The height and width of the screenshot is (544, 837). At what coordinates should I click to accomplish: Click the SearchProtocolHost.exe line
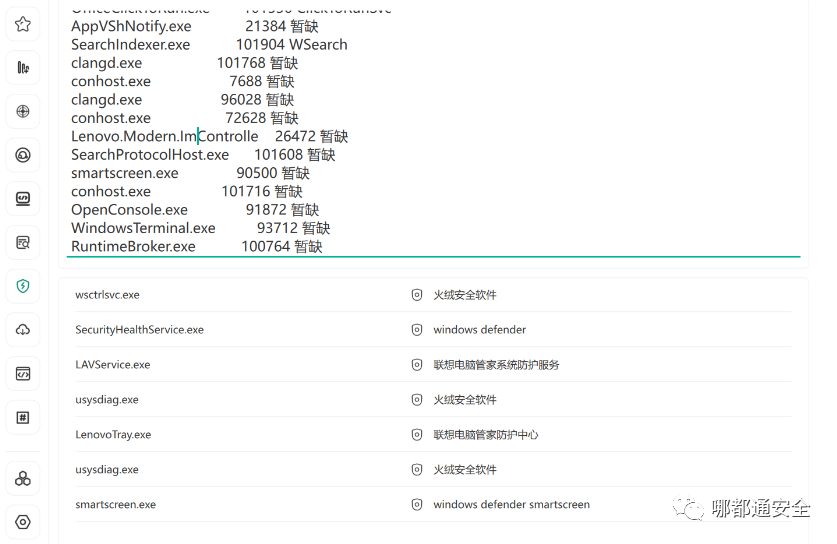coord(203,155)
